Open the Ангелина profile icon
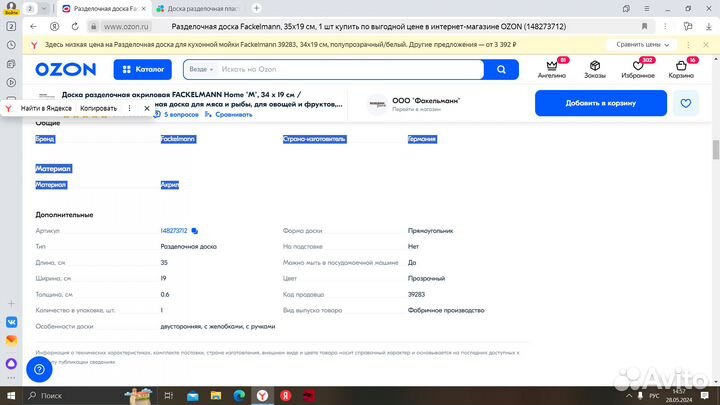The height and width of the screenshot is (405, 720). point(552,69)
